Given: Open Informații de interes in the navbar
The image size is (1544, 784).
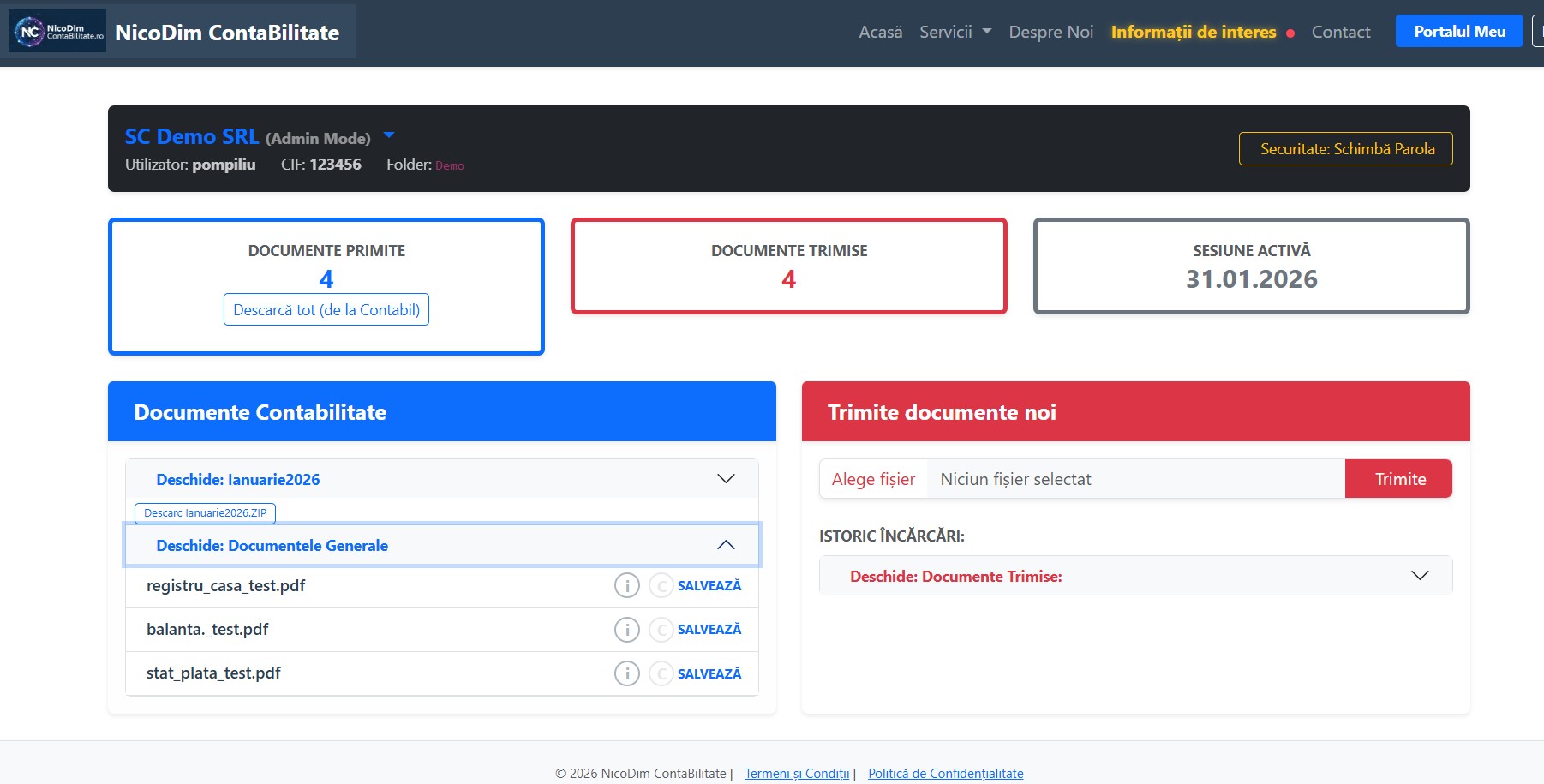Looking at the screenshot, I should pos(1193,32).
